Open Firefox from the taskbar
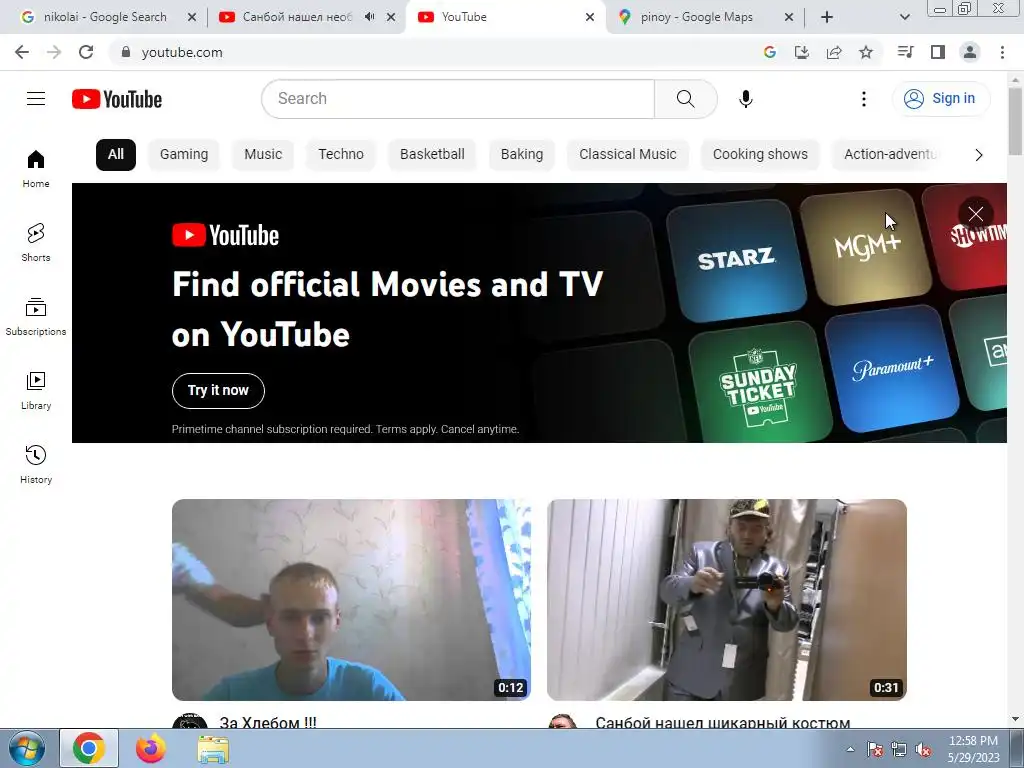Viewport: 1024px width, 768px height. click(151, 748)
